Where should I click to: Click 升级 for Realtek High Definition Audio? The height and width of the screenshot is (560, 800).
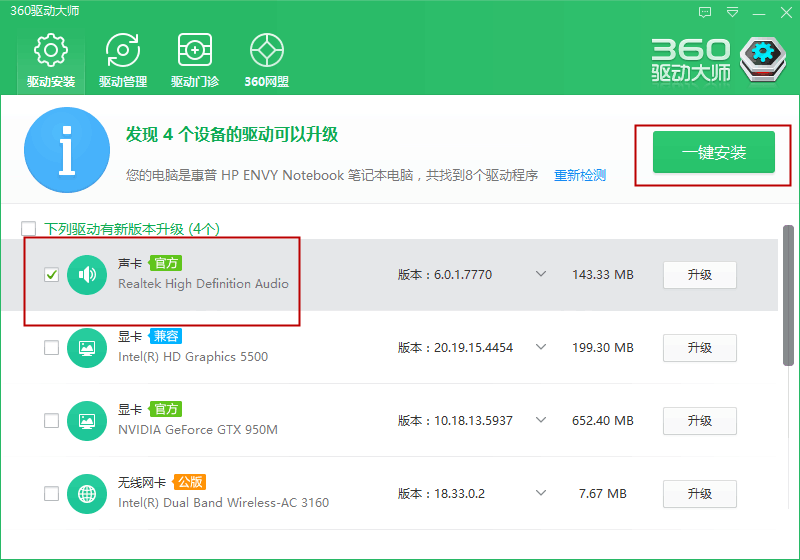(x=699, y=275)
